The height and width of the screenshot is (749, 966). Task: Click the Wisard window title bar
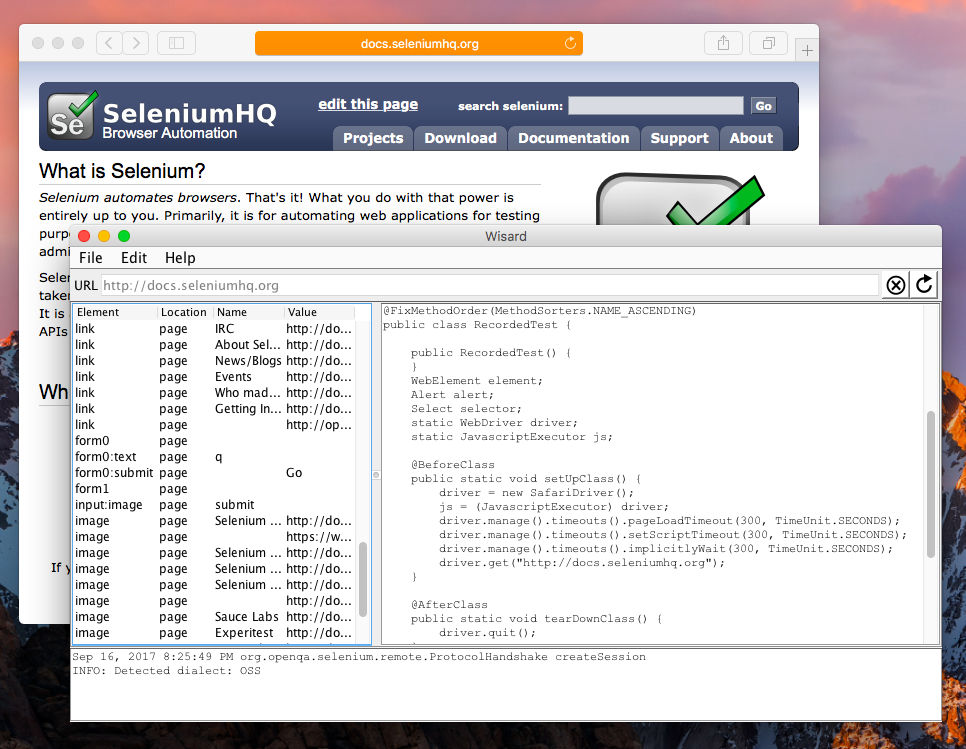[506, 236]
